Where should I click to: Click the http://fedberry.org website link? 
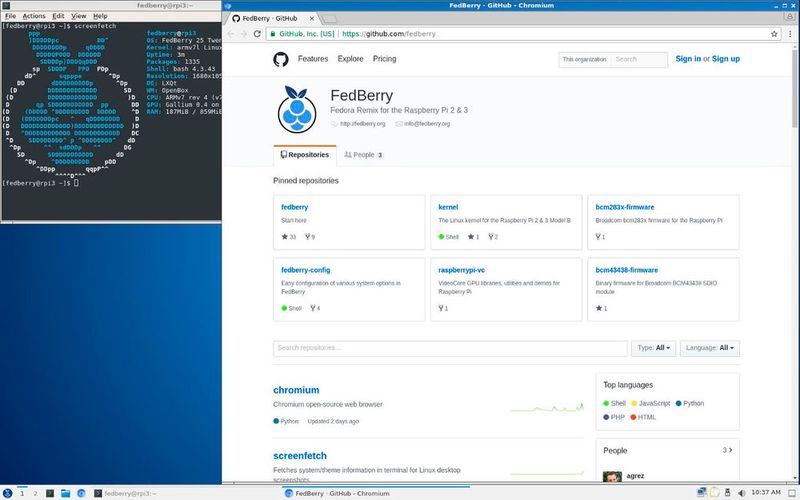tap(363, 124)
